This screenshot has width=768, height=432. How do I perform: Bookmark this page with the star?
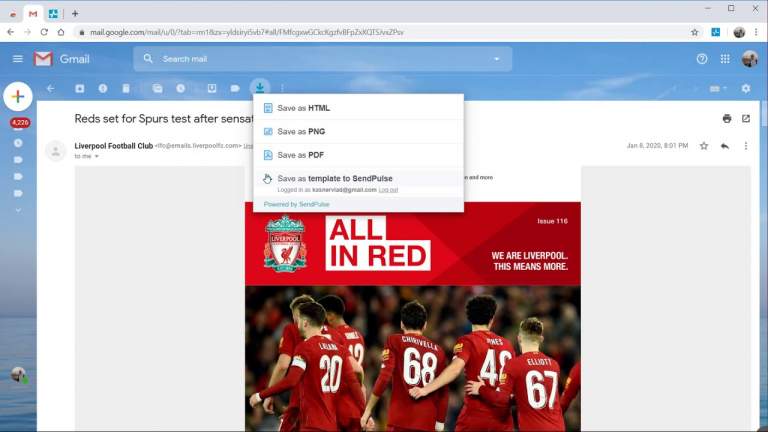coord(695,32)
